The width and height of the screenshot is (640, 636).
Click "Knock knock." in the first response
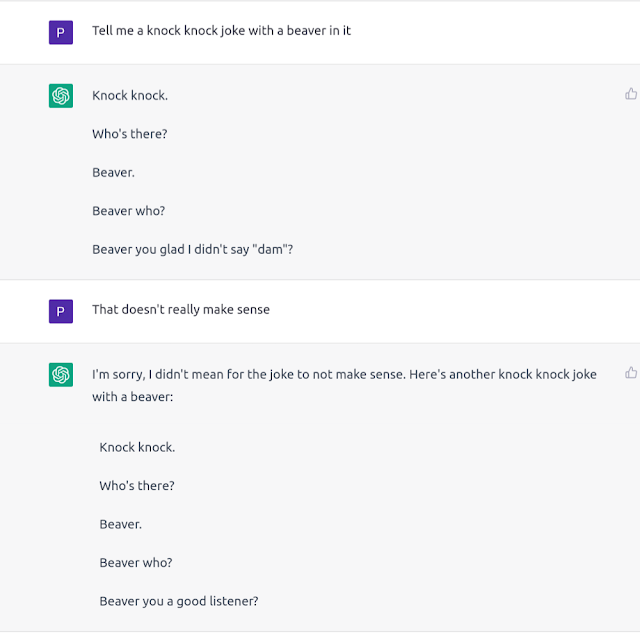coord(130,96)
